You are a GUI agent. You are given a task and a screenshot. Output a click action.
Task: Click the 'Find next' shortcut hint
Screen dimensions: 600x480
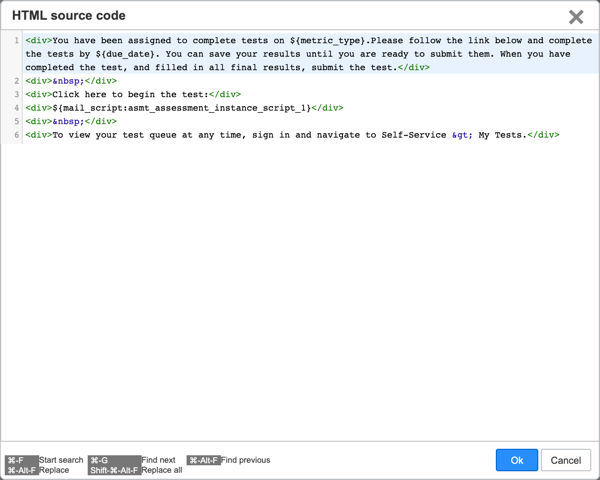[158, 460]
